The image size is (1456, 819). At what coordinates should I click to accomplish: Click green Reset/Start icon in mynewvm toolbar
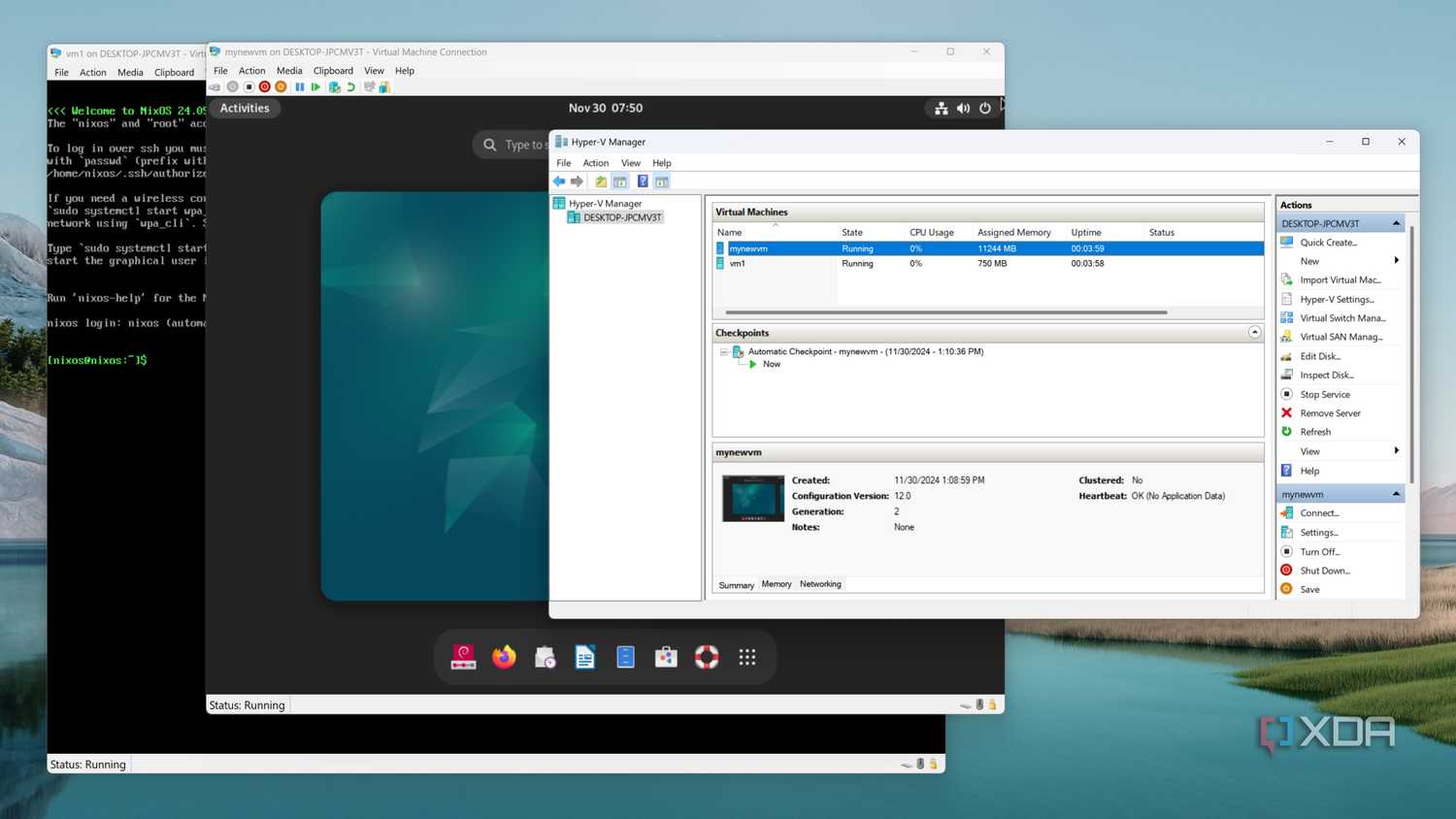[x=315, y=87]
